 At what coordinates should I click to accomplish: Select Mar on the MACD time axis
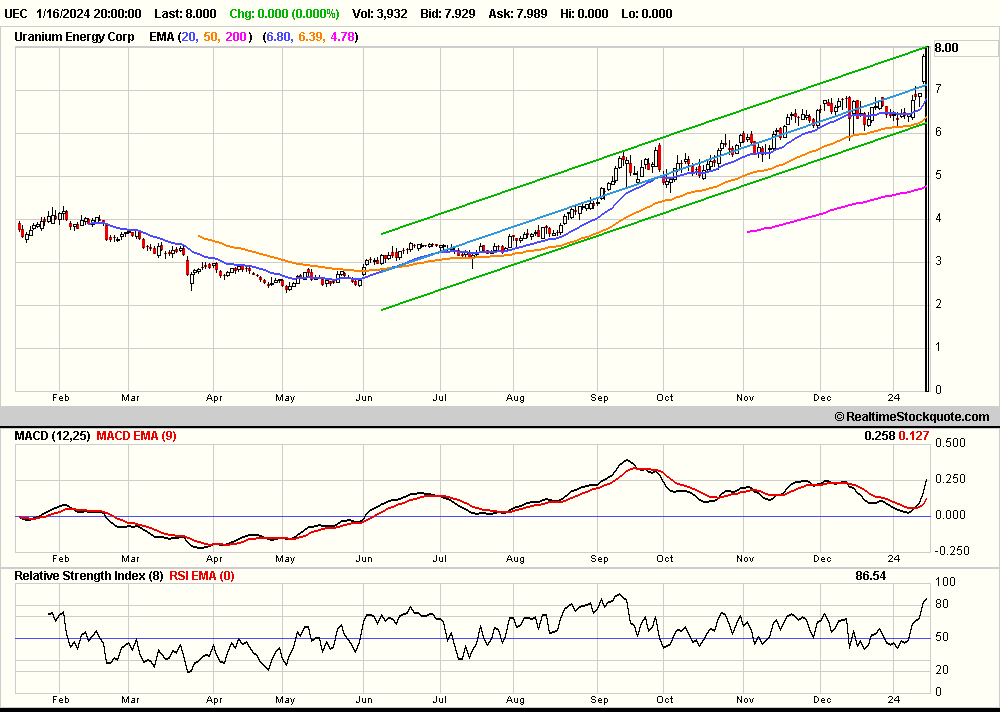130,559
